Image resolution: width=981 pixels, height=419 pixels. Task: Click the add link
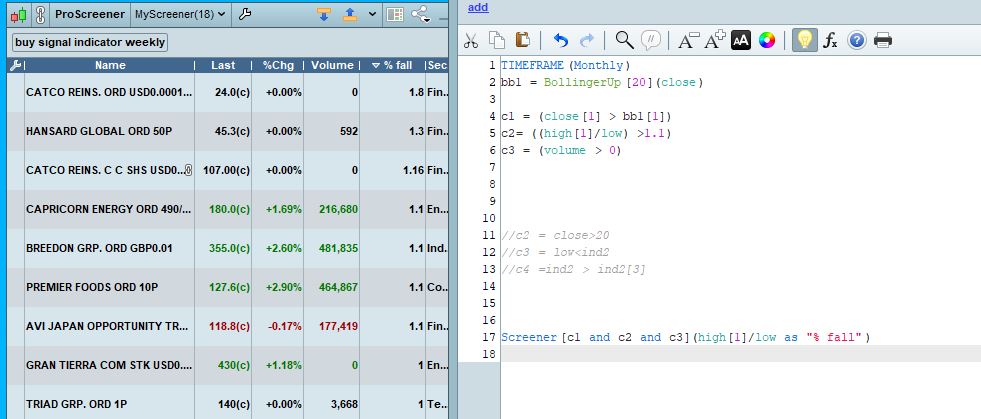point(478,8)
